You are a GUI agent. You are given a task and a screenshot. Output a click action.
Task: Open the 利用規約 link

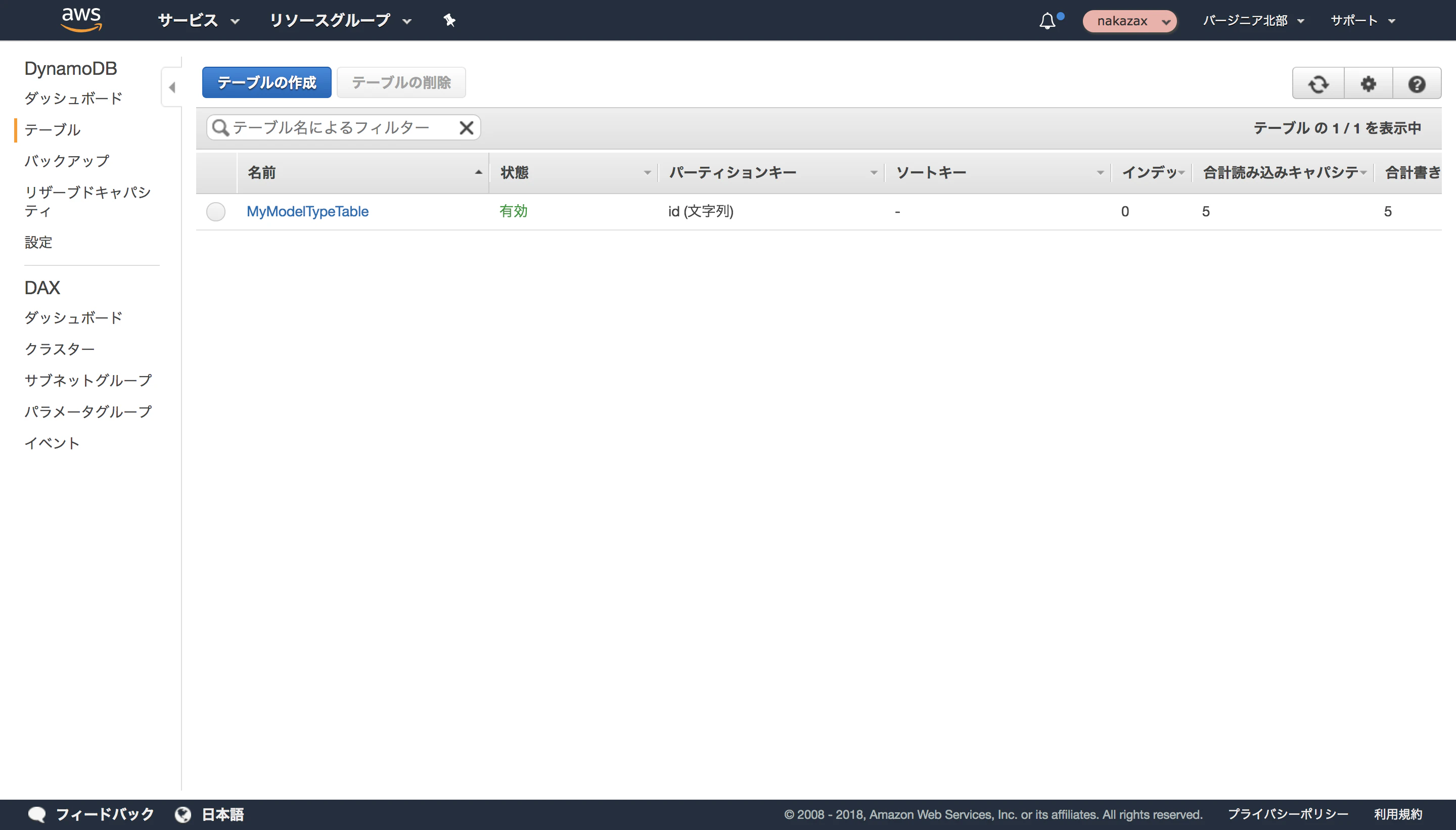(1398, 814)
